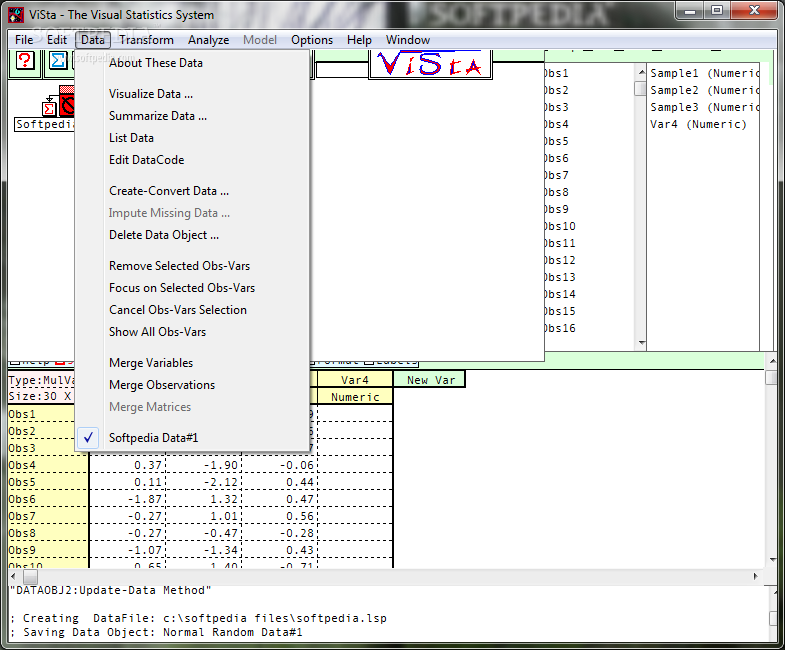Select Sample1 (Numeric) in variables list
785x650 pixels.
click(704, 74)
